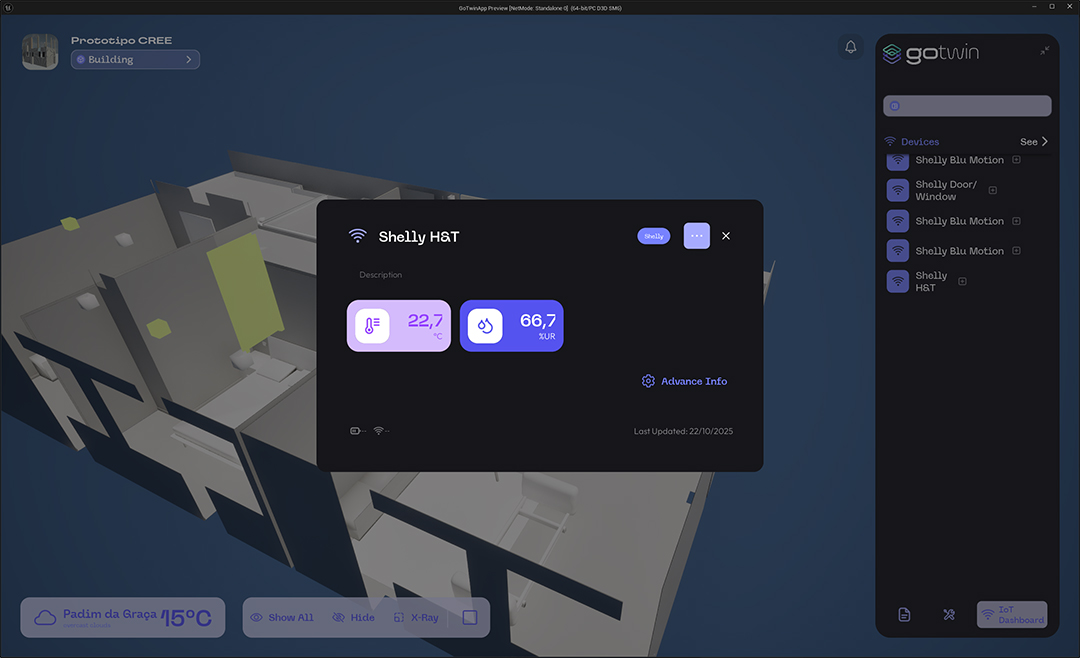Toggle Show All visibility
This screenshot has height=658, width=1080.
point(282,618)
